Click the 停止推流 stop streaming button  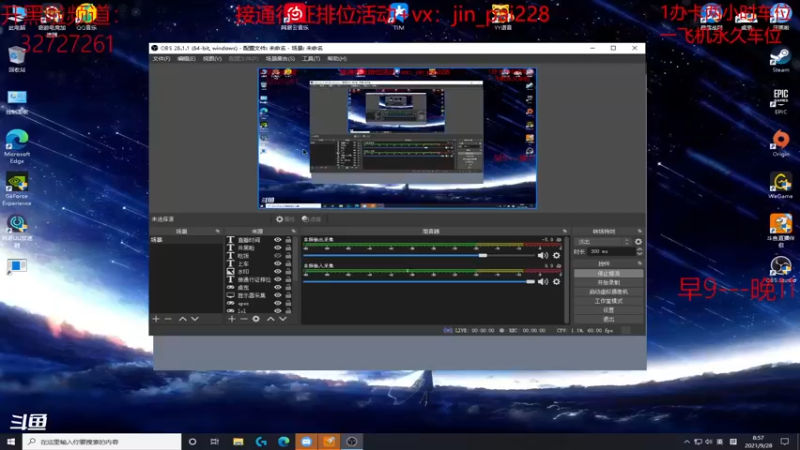[608, 273]
